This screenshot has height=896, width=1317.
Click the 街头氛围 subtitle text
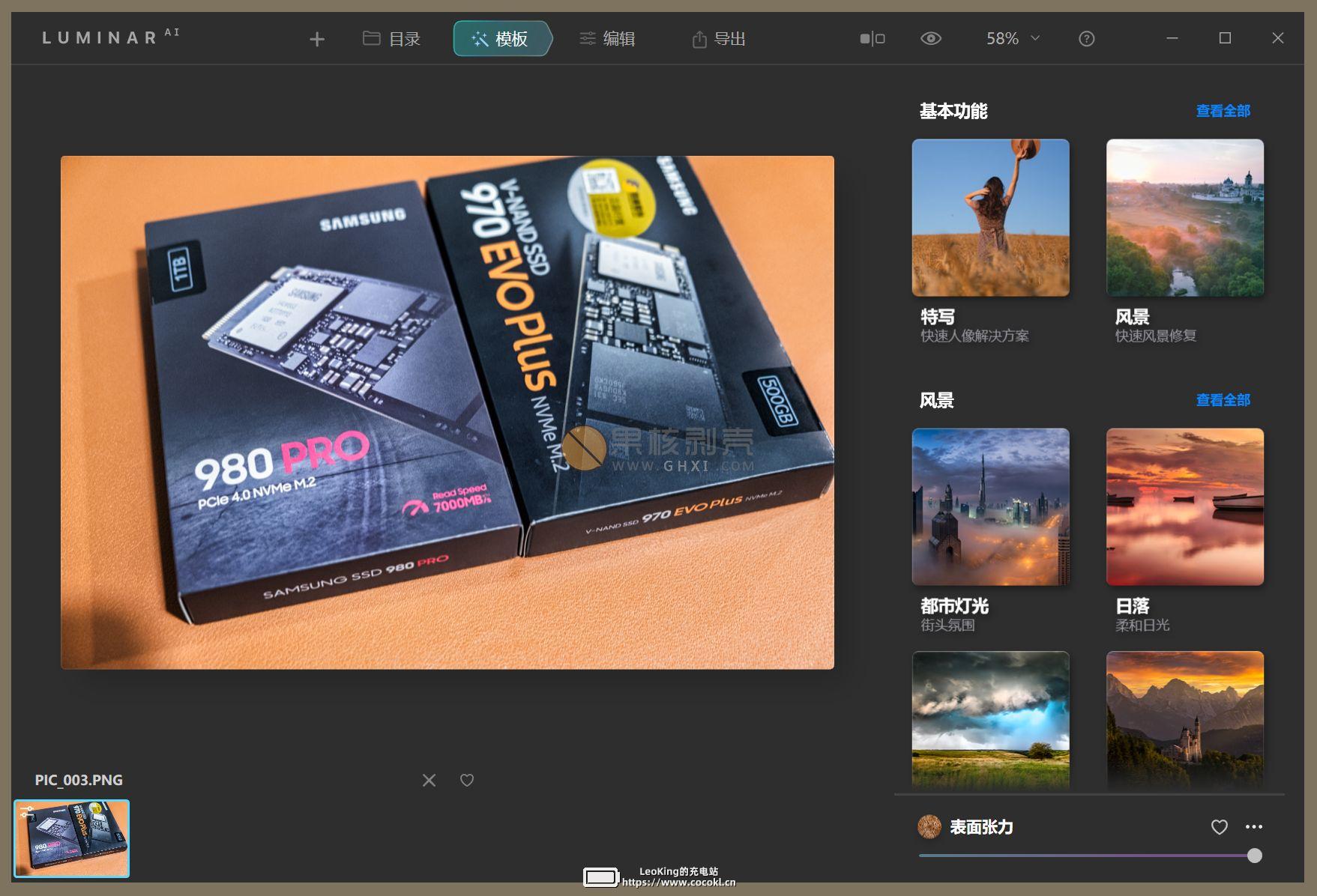click(x=947, y=625)
